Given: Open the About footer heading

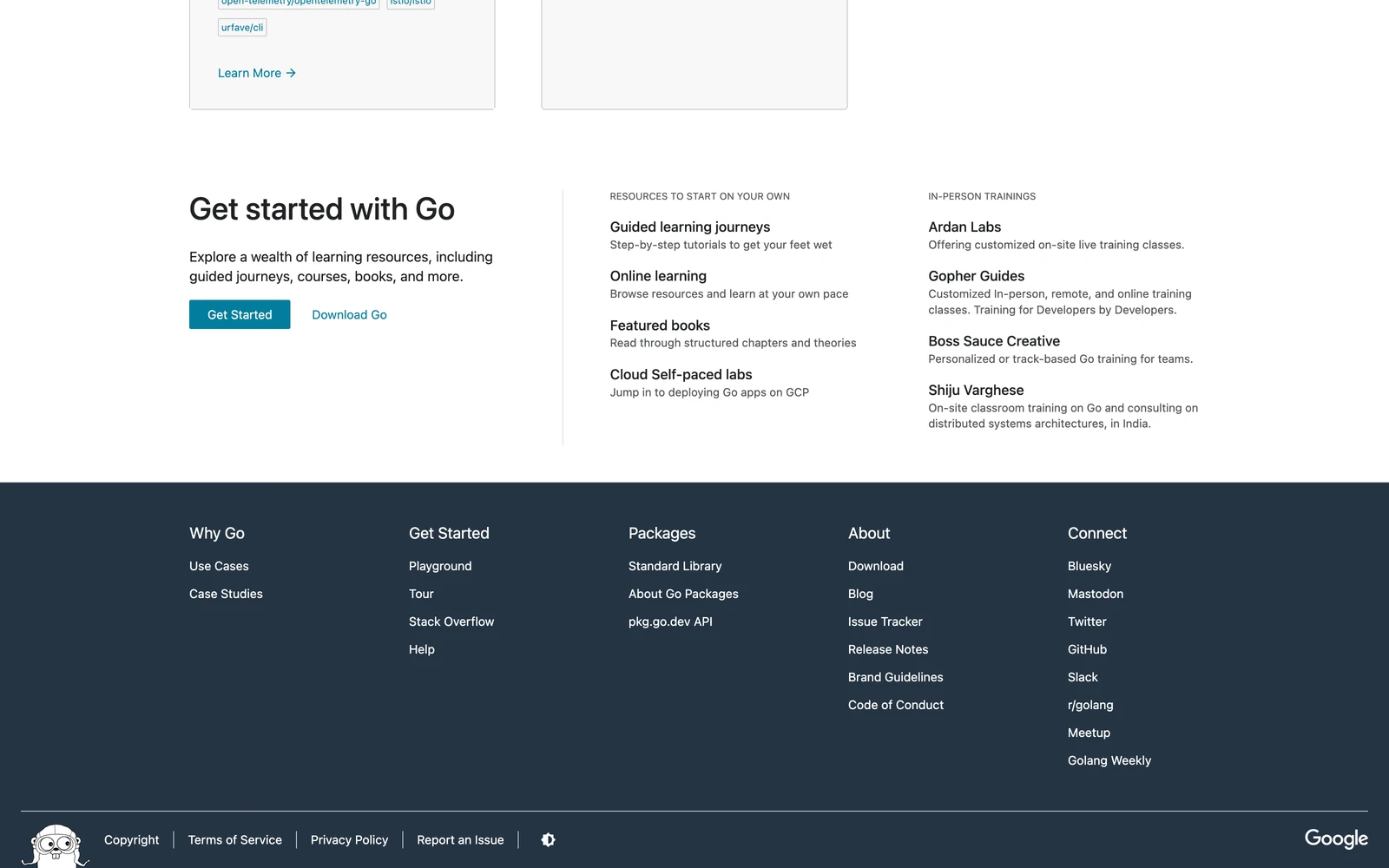Looking at the screenshot, I should (869, 533).
